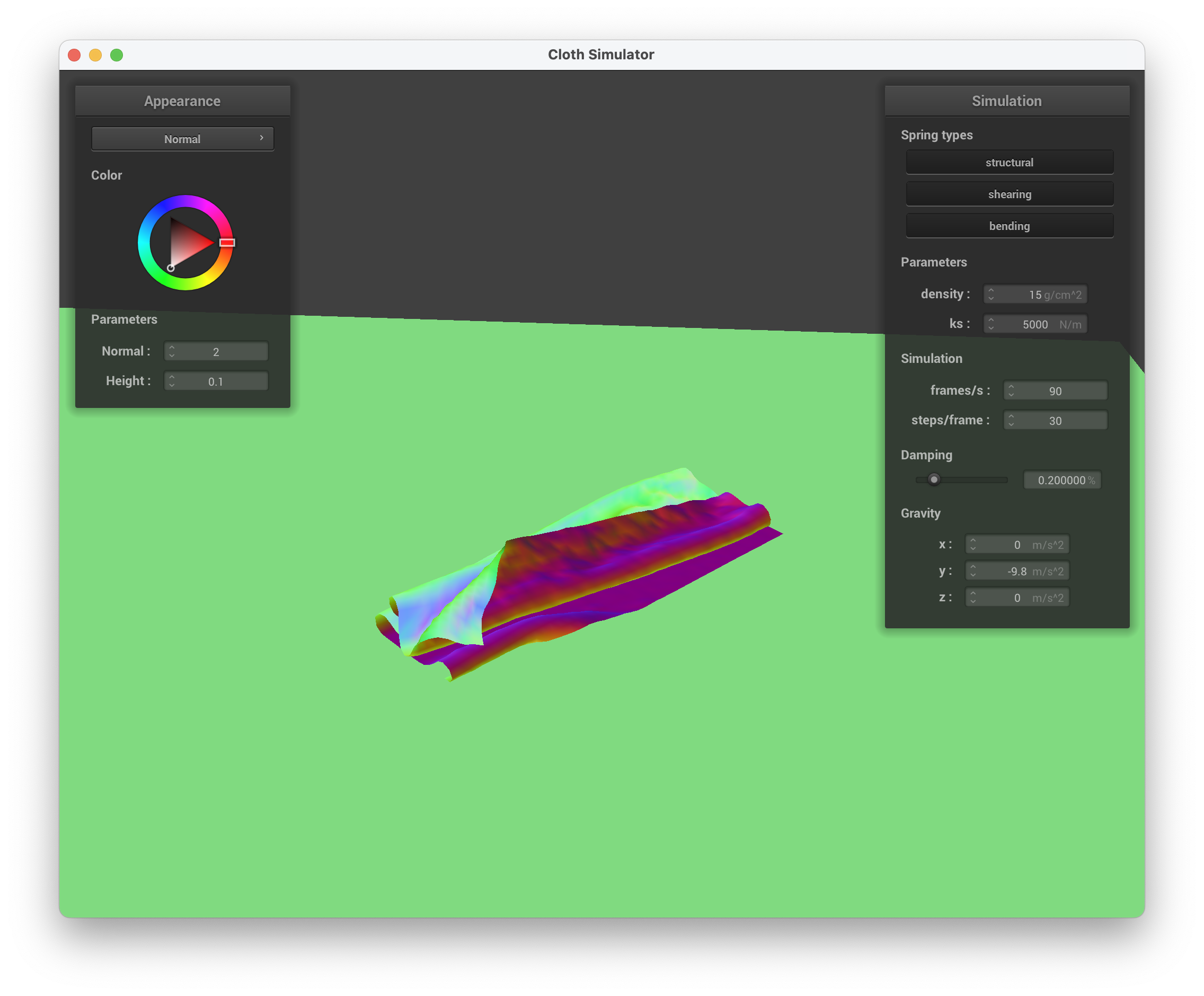Click the damping slider knob
The width and height of the screenshot is (1204, 996).
click(934, 479)
